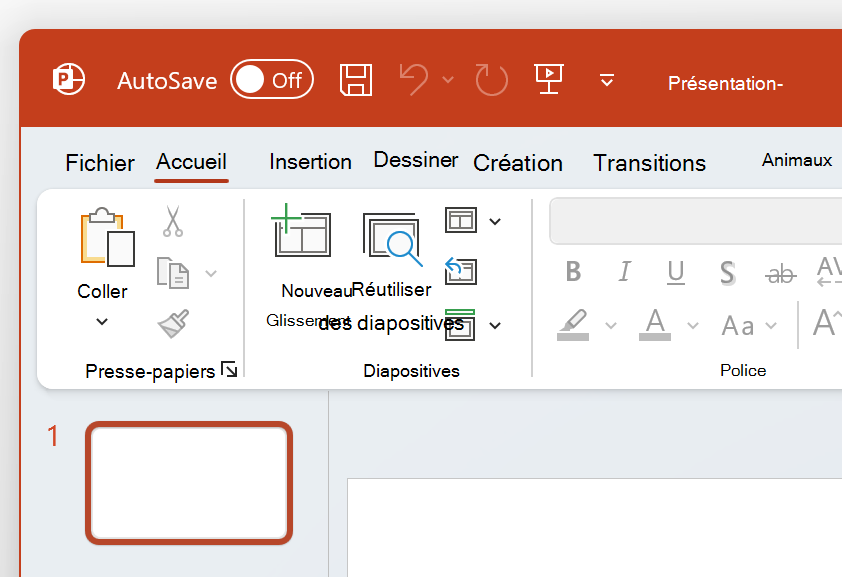Copy selection with the copy icon
This screenshot has height=577, width=842.
pos(173,273)
